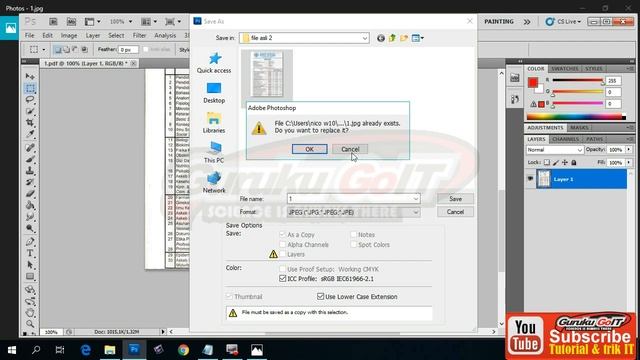Uncheck the ICC Profile checkbox
The height and width of the screenshot is (360, 640).
(x=282, y=278)
